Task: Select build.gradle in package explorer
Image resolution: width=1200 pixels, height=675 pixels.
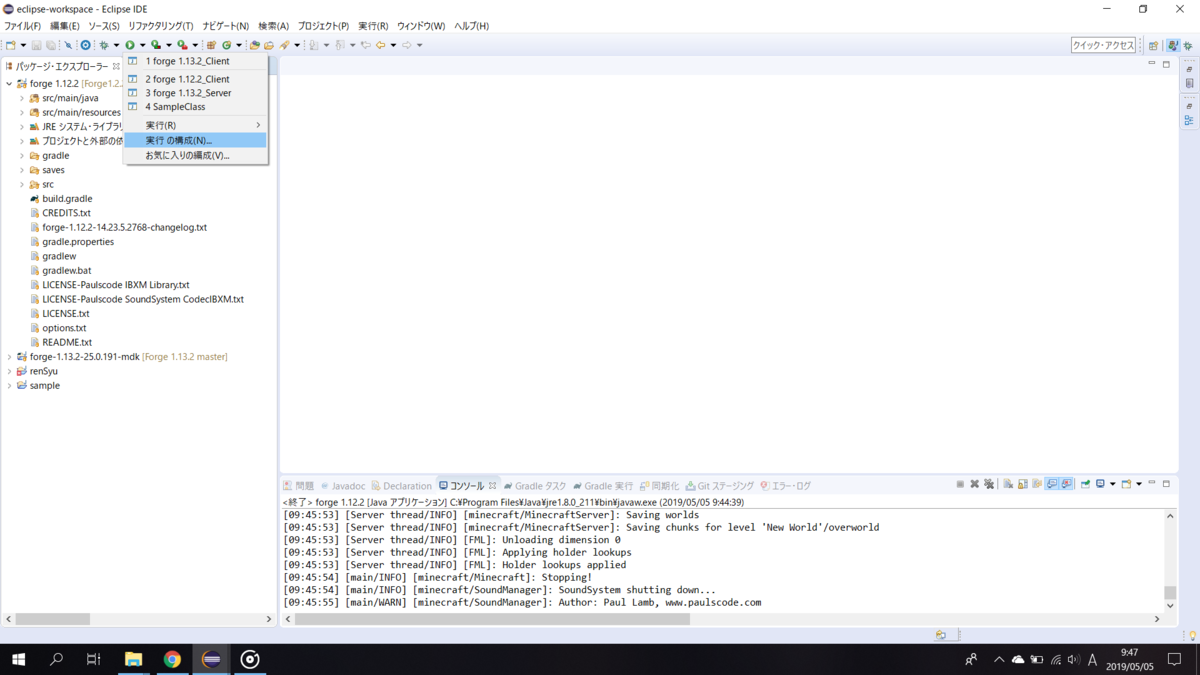Action: click(x=67, y=199)
